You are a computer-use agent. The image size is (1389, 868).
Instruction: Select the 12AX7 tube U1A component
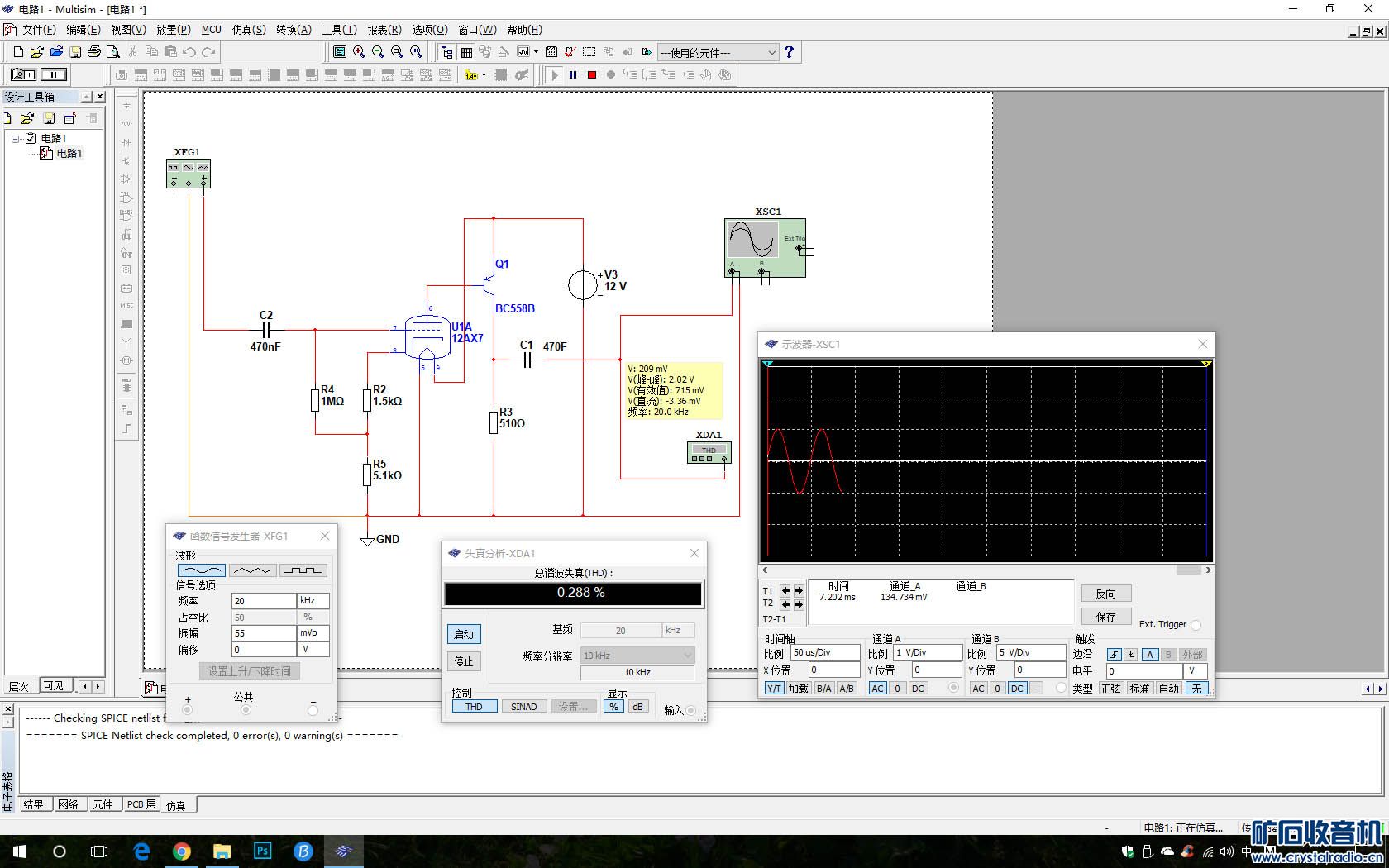tap(427, 336)
